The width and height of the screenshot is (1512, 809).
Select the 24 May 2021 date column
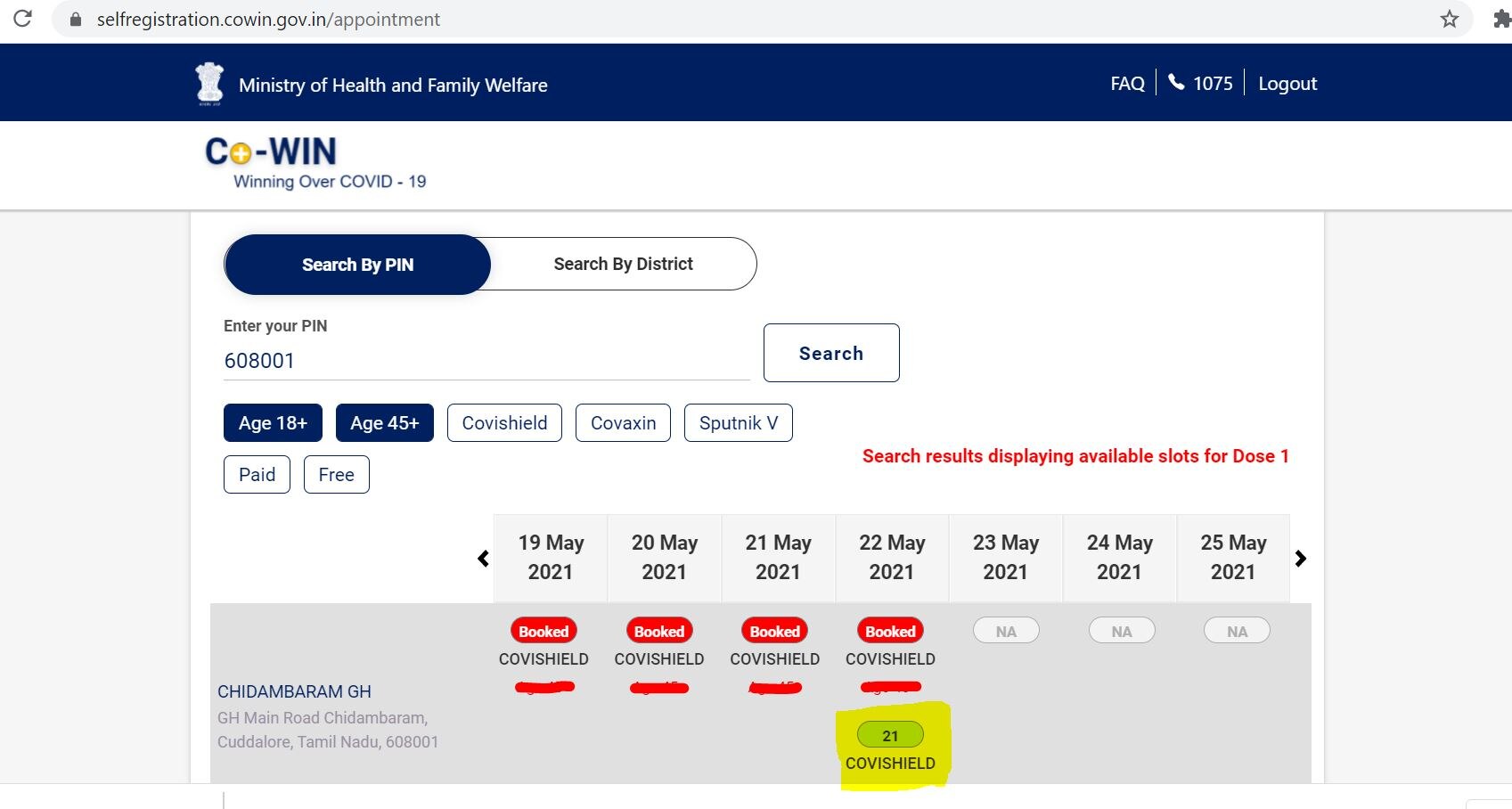(1120, 558)
